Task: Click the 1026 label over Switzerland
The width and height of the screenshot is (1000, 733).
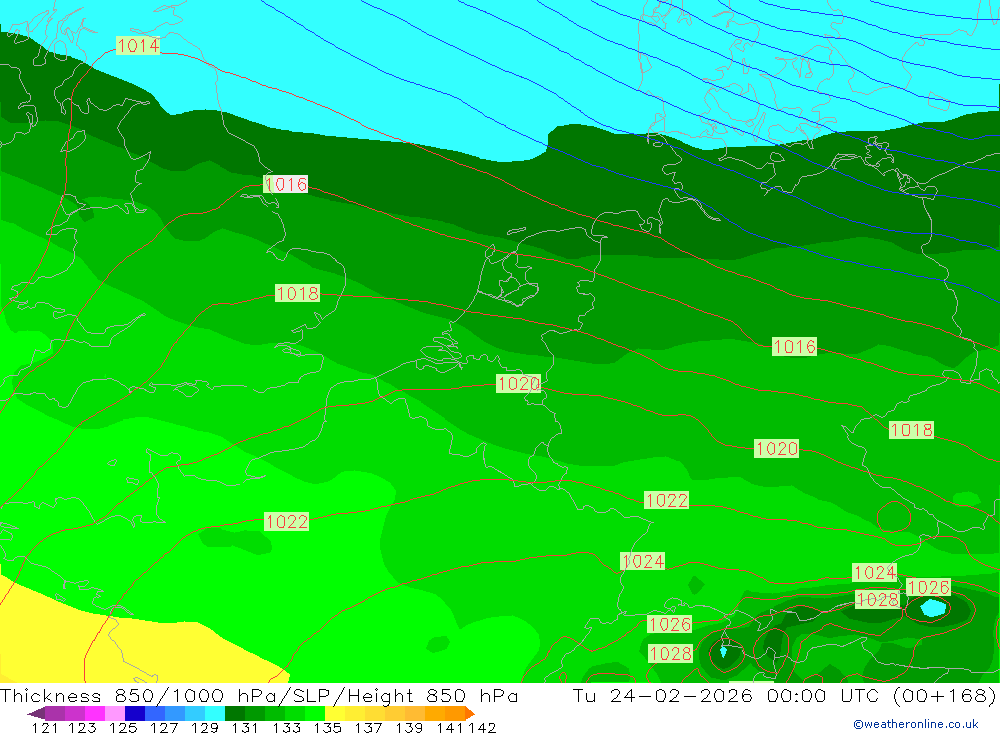Action: [670, 624]
